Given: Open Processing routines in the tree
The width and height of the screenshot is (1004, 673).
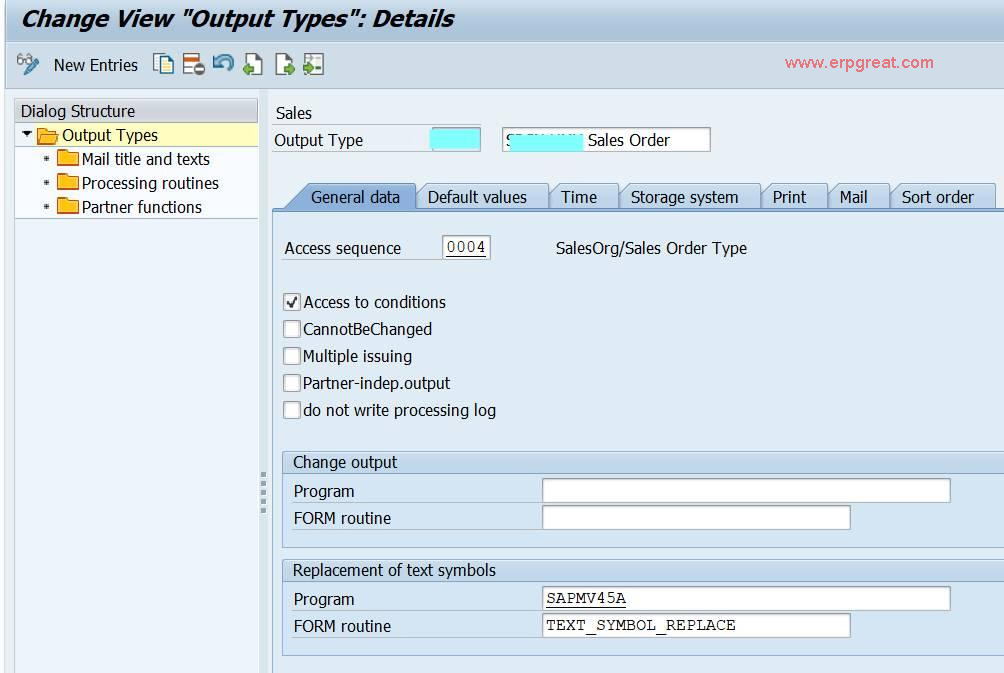Looking at the screenshot, I should point(150,183).
